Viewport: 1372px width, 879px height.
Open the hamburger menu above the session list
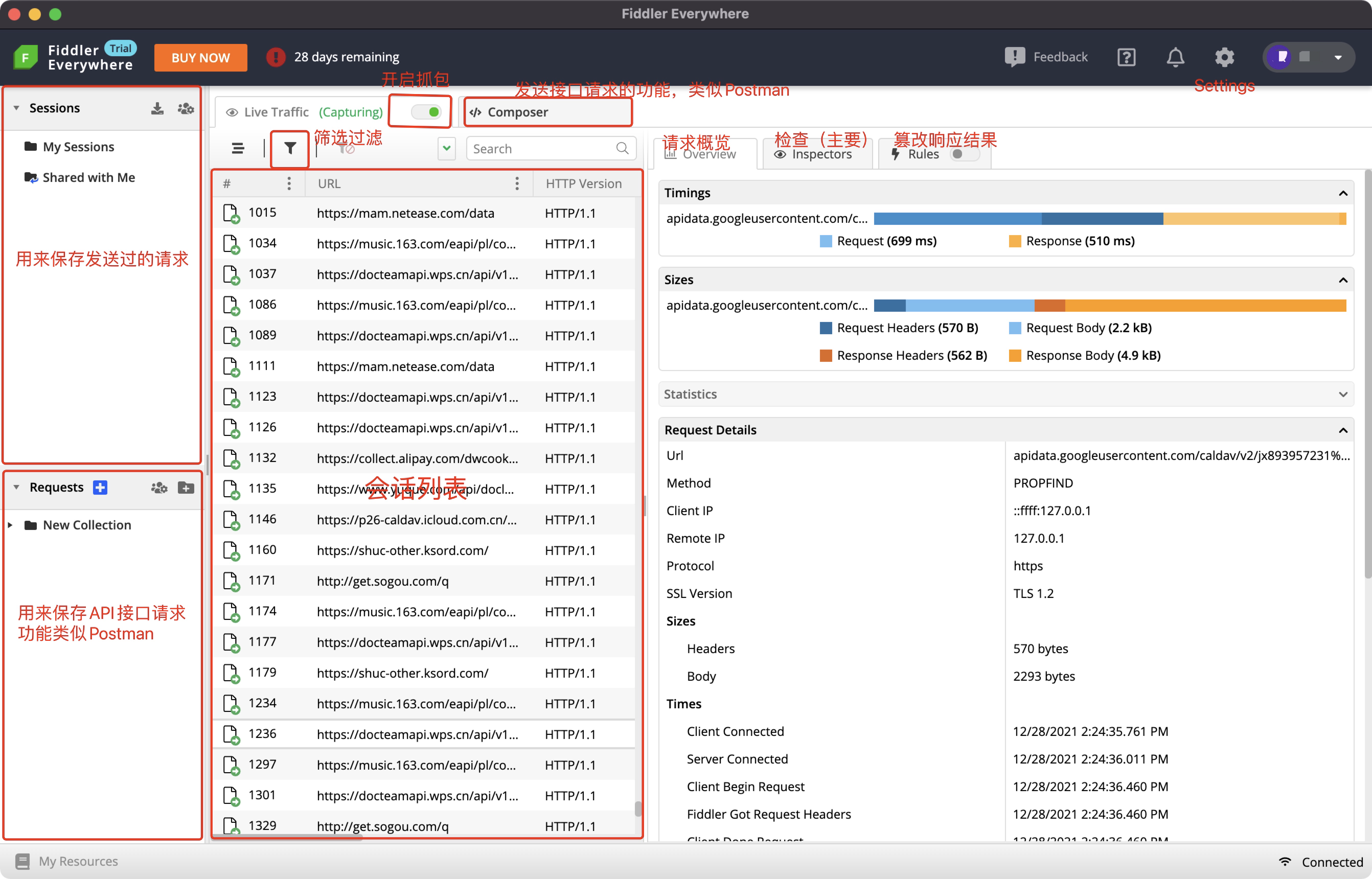point(238,148)
